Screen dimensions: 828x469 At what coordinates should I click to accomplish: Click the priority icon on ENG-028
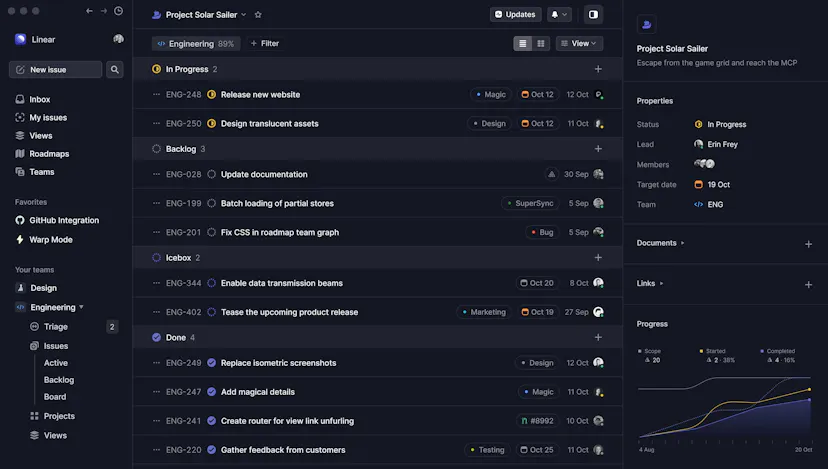coord(551,174)
